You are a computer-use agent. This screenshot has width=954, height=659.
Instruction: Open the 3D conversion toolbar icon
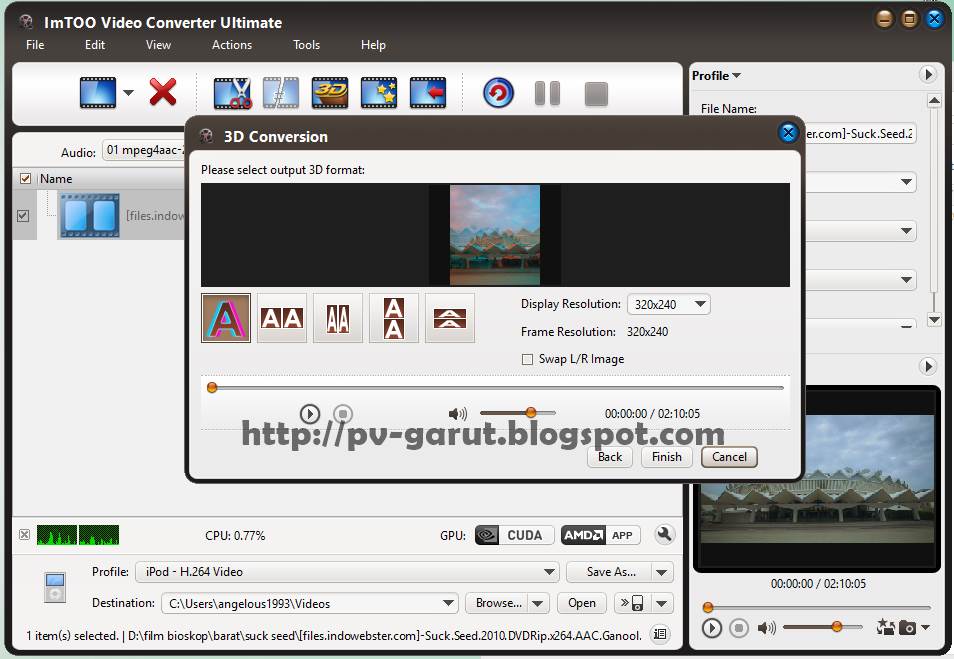[x=330, y=93]
